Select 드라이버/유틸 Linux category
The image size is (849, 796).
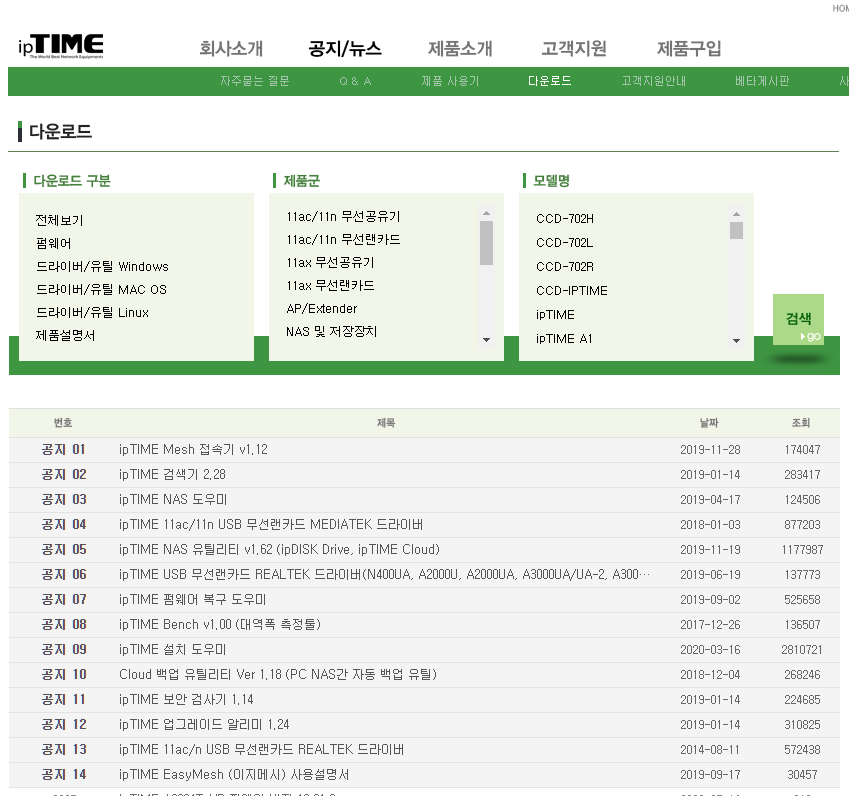click(92, 312)
